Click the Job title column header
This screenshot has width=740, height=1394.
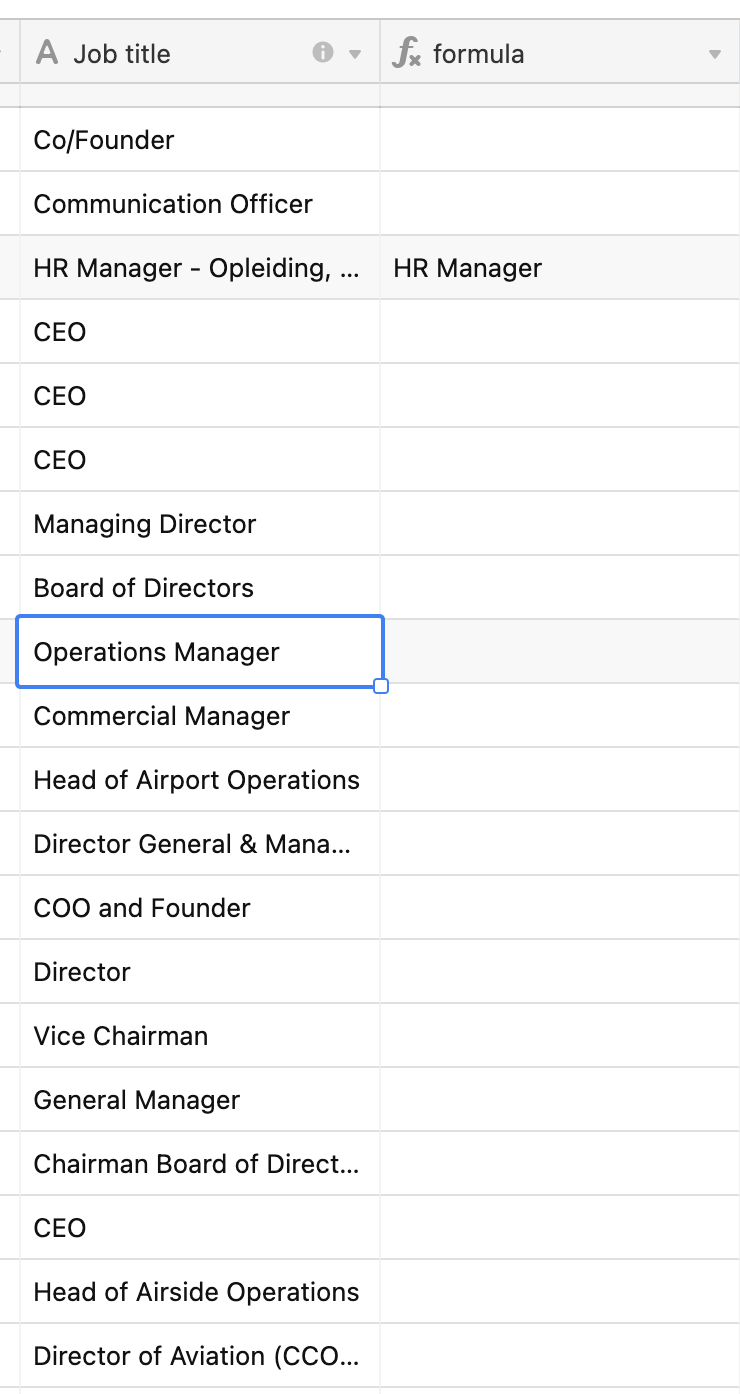coord(122,54)
